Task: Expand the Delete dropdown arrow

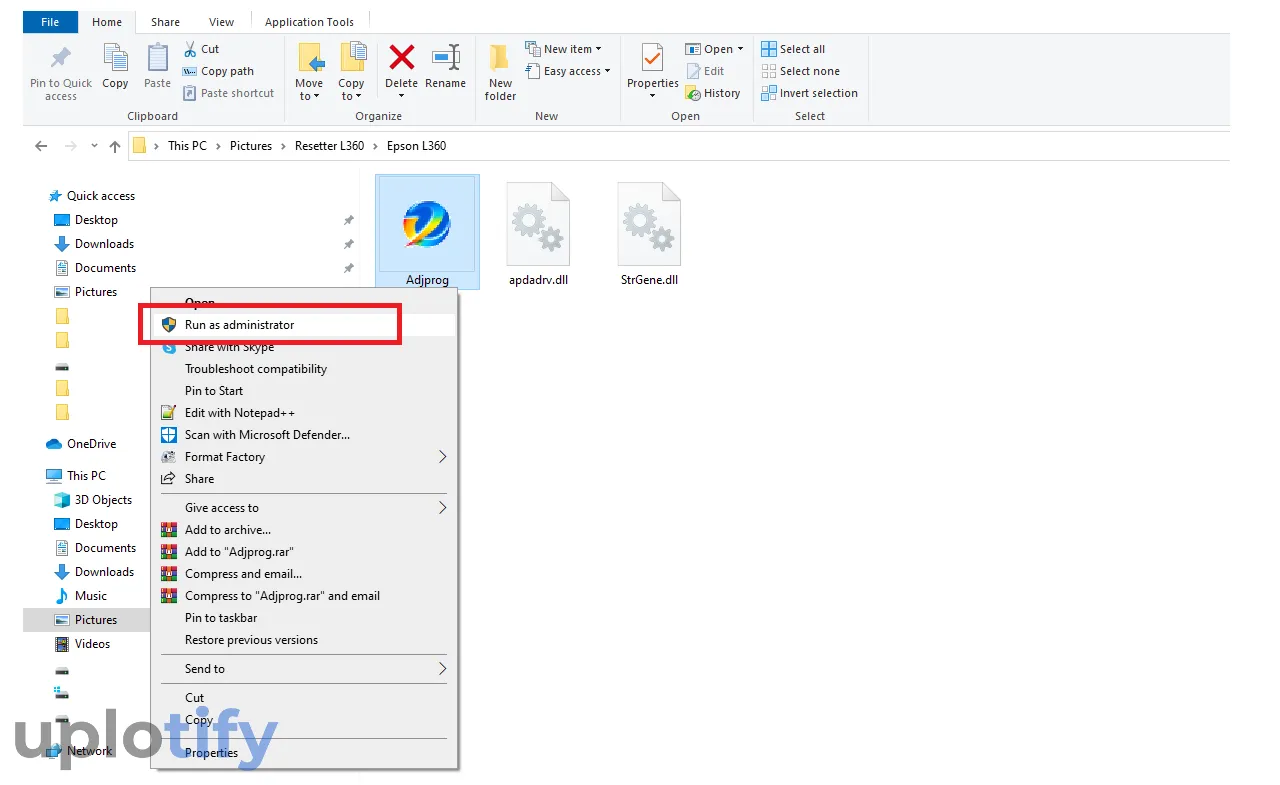Action: 402,96
